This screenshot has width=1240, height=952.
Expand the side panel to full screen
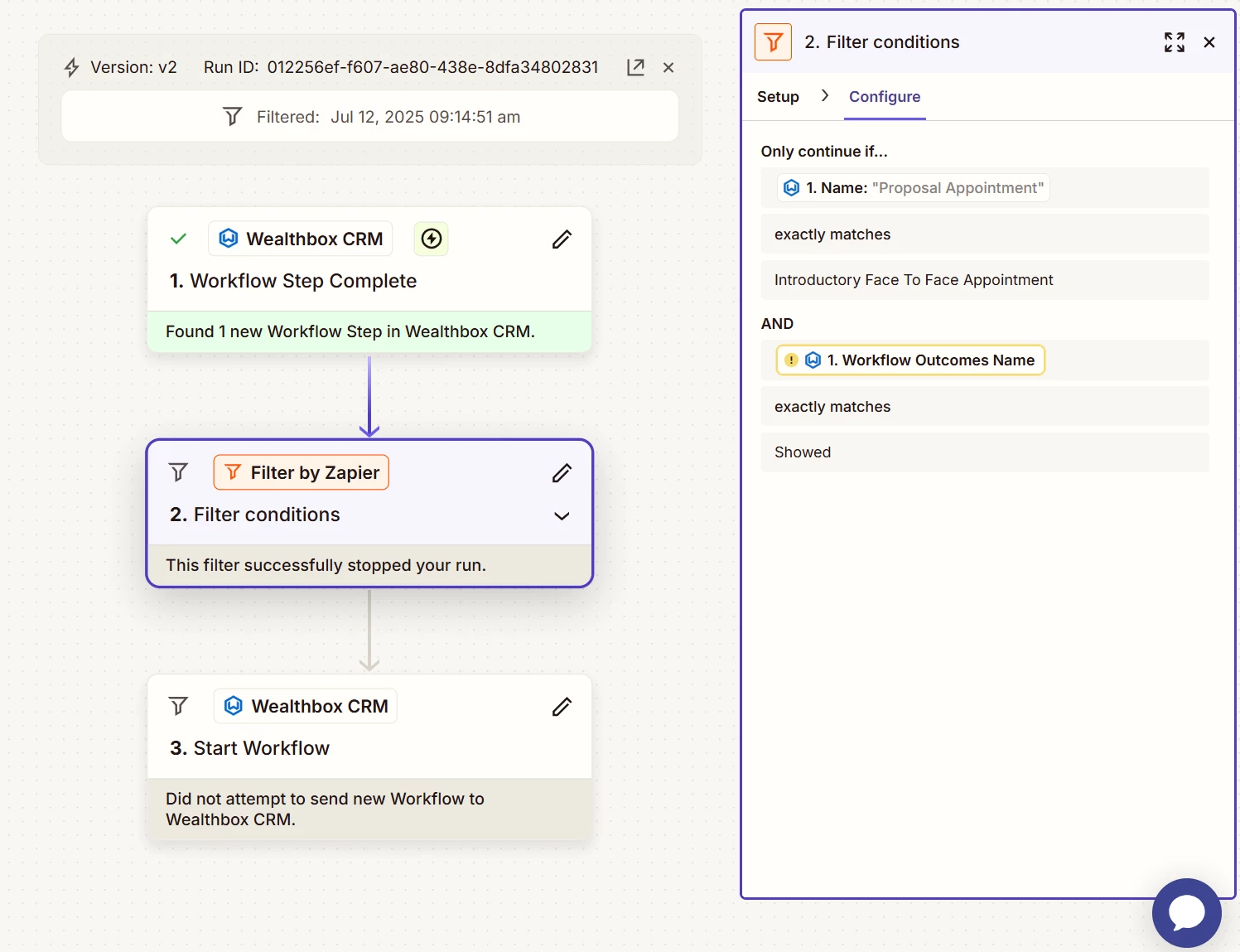coord(1174,42)
